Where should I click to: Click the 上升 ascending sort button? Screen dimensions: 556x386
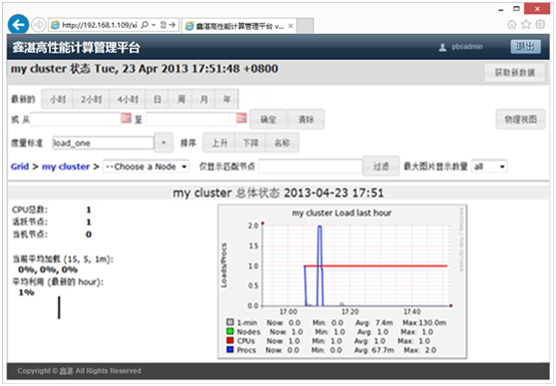tap(219, 143)
